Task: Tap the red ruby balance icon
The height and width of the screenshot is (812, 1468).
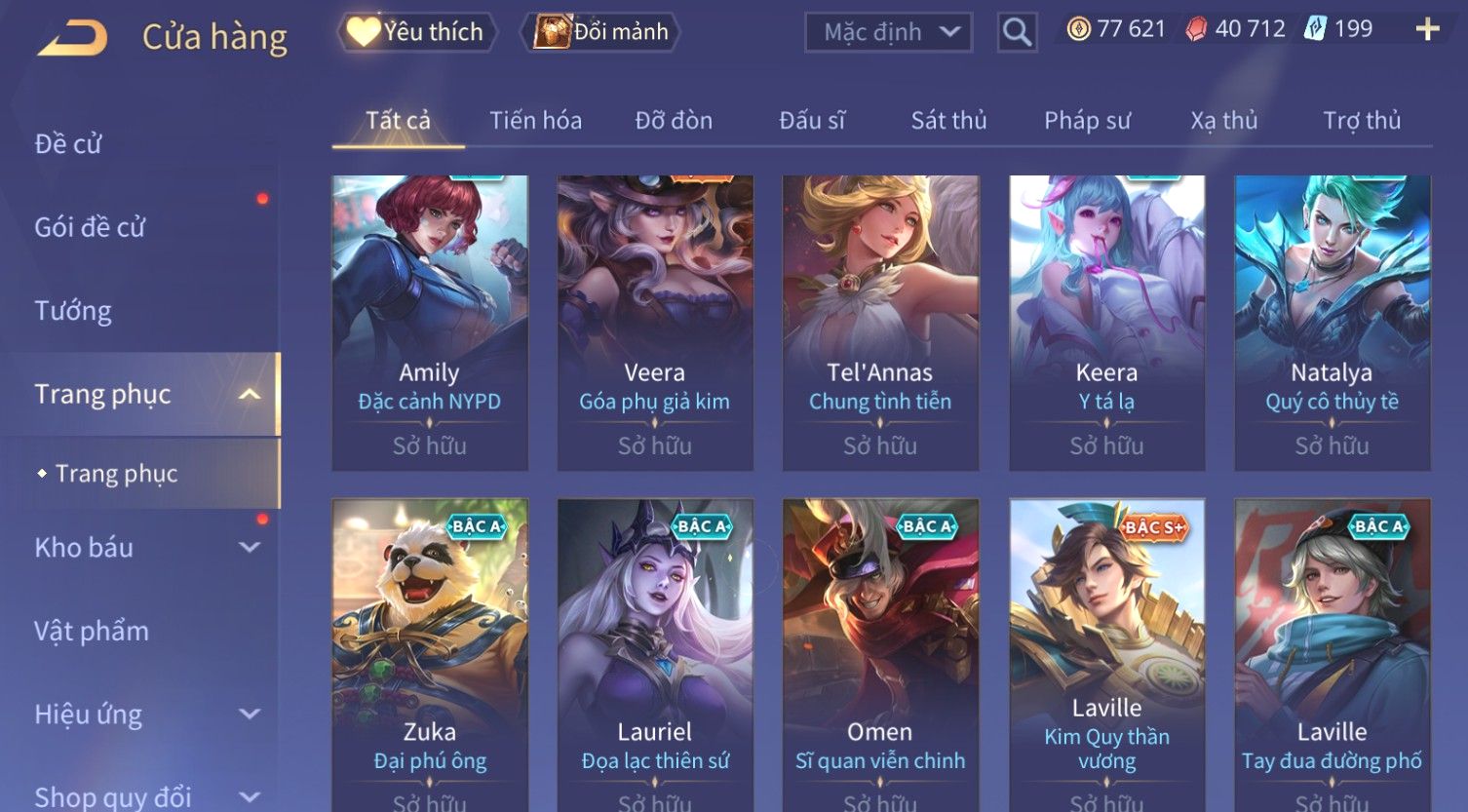Action: pyautogui.click(x=1196, y=29)
